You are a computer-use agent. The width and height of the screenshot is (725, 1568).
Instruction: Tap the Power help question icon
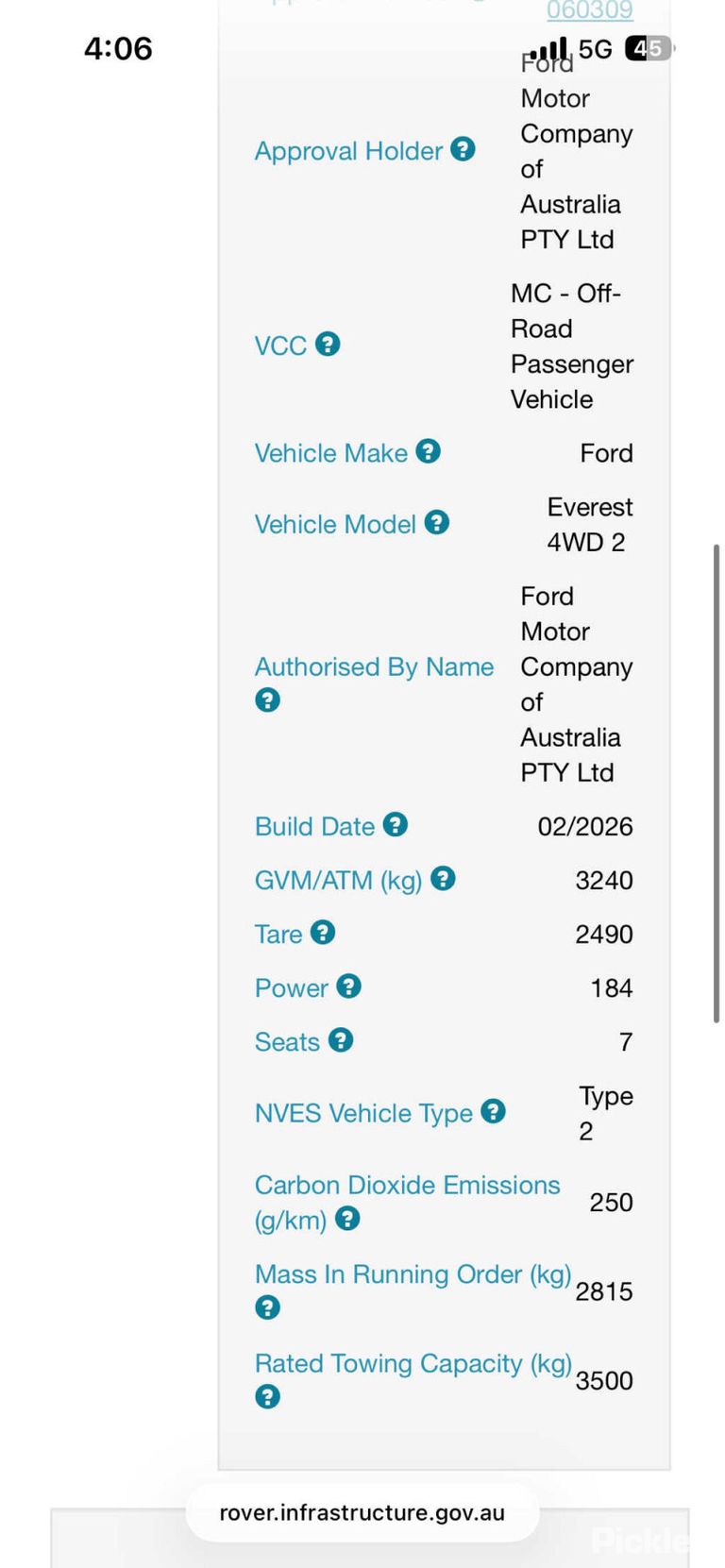click(x=349, y=986)
